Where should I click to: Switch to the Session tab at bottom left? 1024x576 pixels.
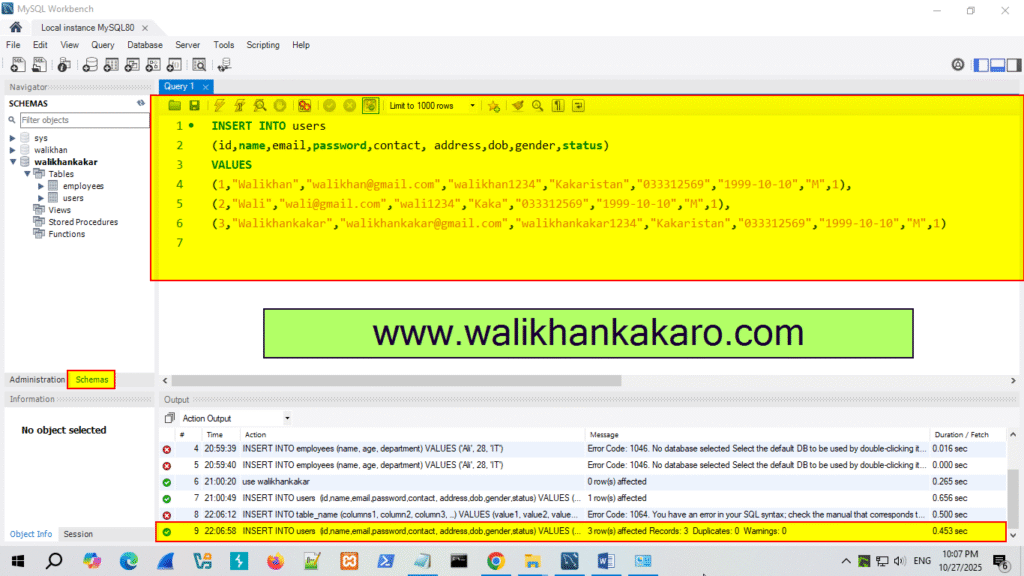pos(77,533)
